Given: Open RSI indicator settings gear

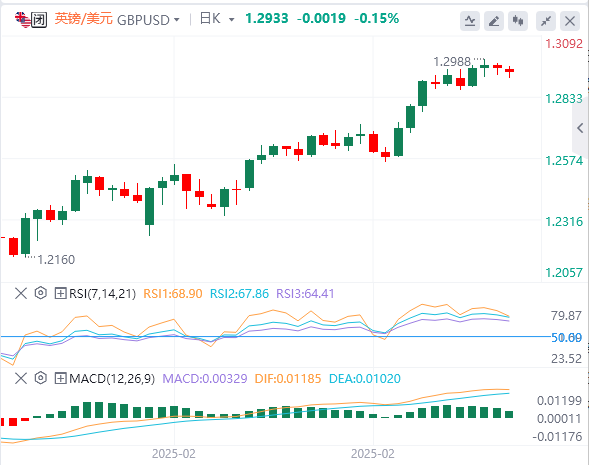Looking at the screenshot, I should tap(41, 293).
